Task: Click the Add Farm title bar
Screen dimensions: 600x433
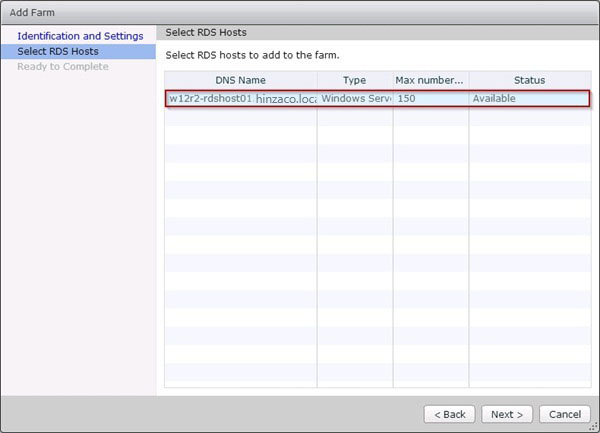Action: tap(300, 12)
